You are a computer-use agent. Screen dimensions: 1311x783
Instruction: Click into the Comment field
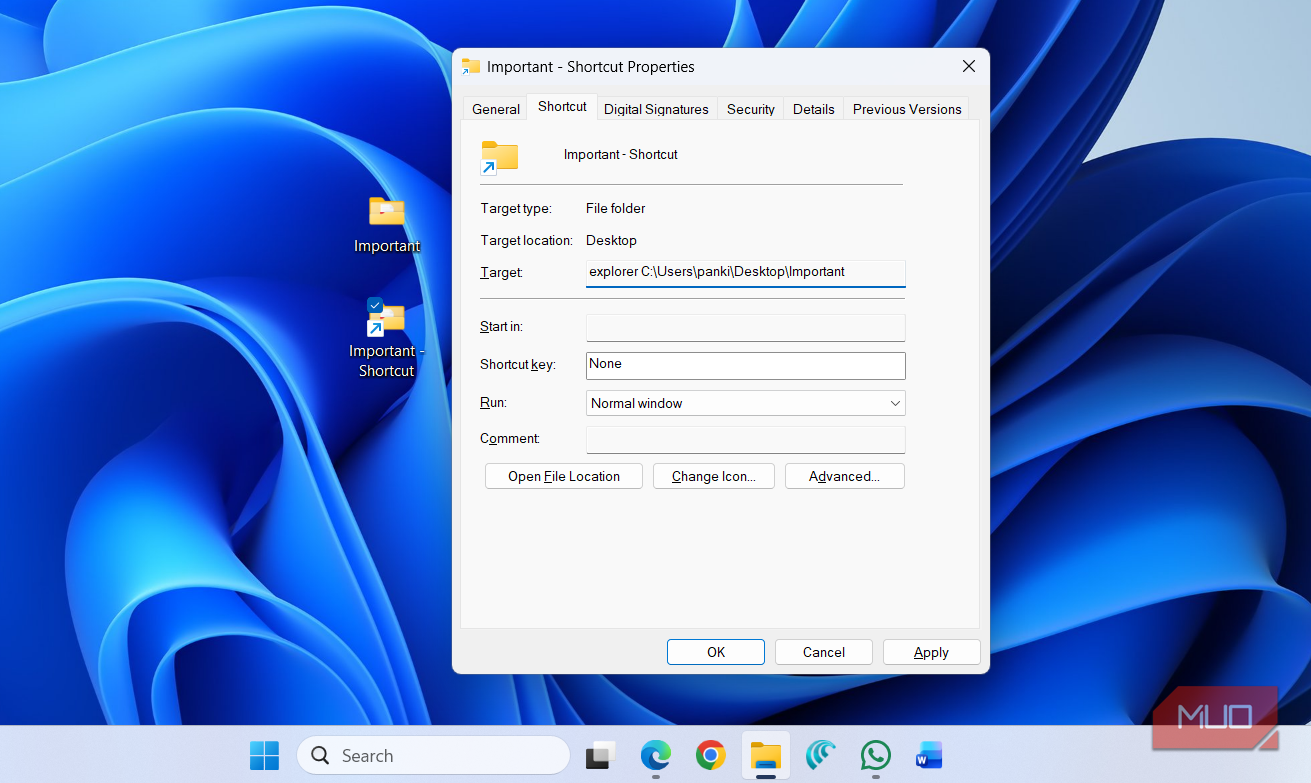click(745, 439)
